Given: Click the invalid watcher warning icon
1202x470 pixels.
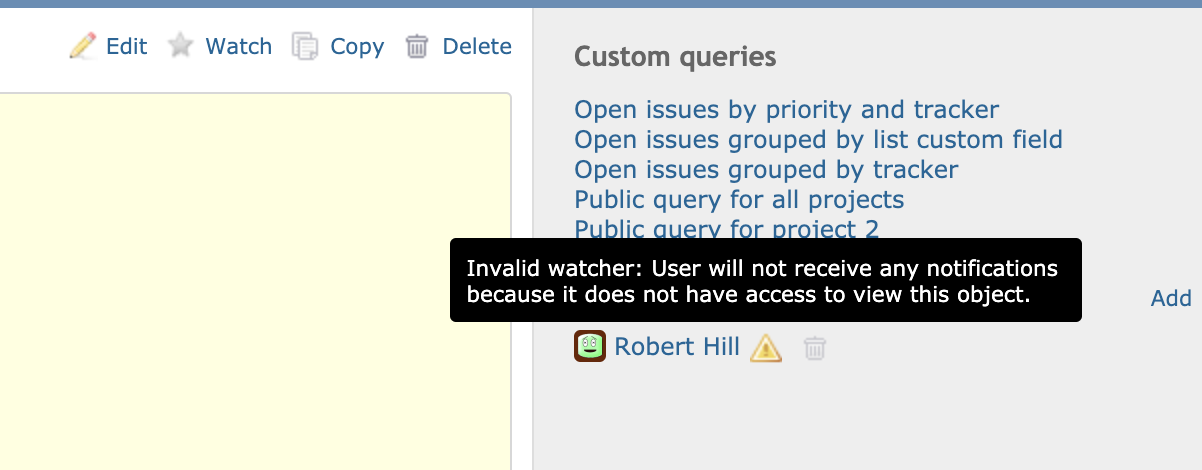Looking at the screenshot, I should coord(766,347).
